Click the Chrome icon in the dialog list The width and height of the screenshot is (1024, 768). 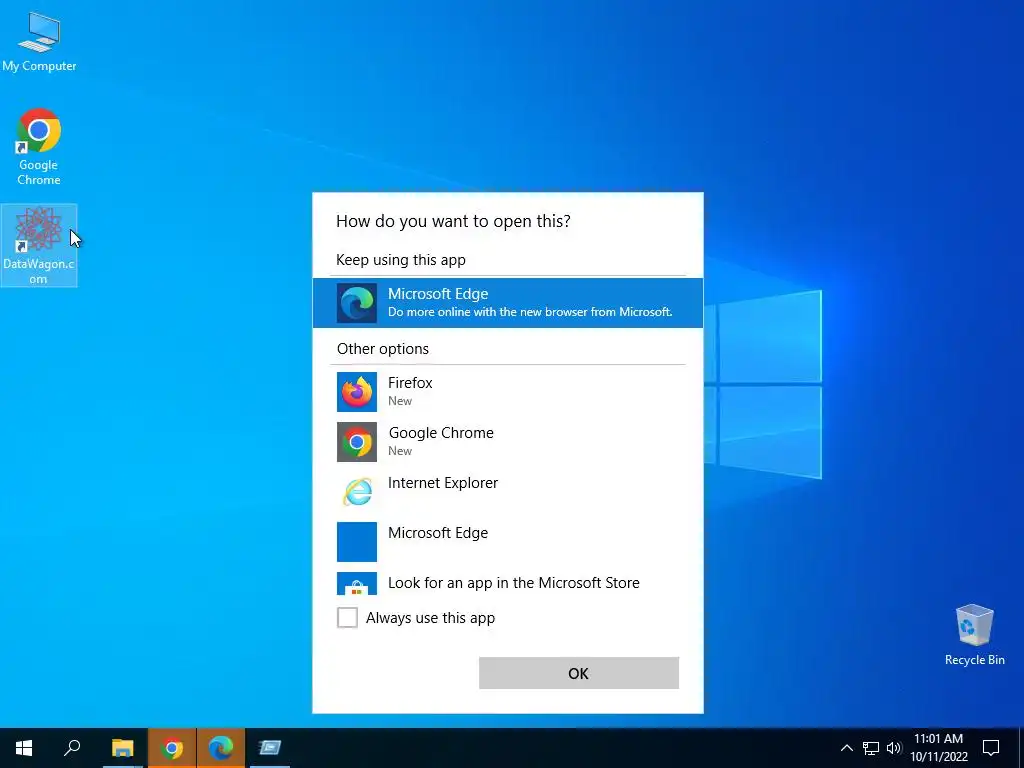click(x=357, y=442)
